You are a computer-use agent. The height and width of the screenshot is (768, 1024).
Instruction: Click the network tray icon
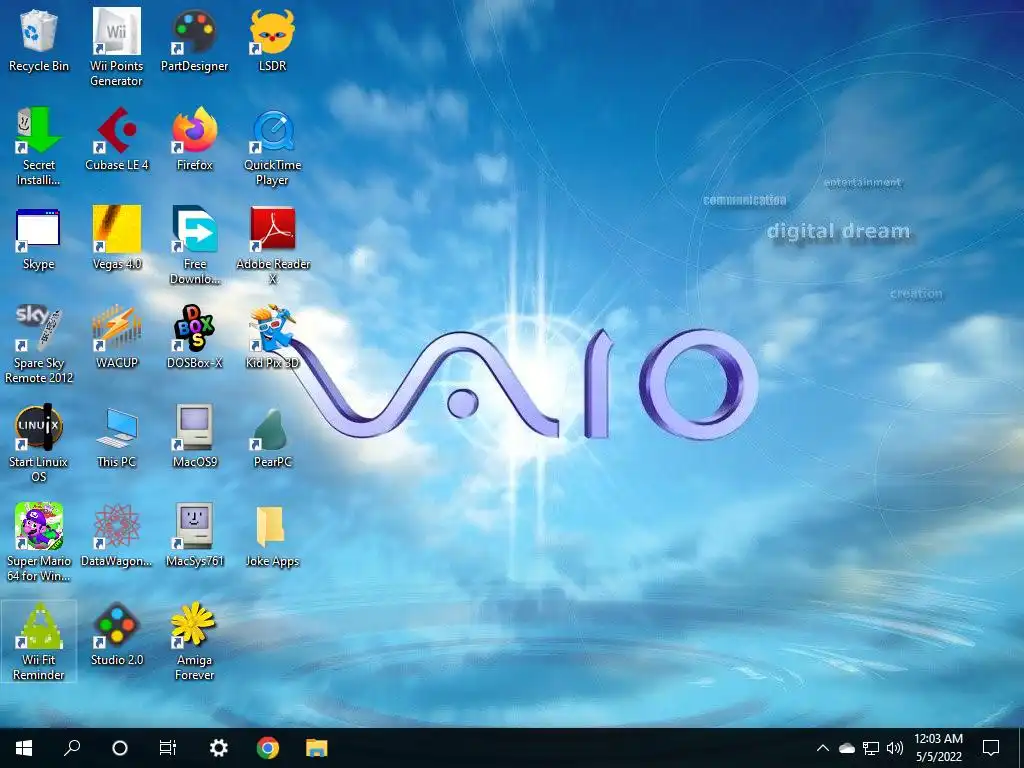tap(871, 748)
